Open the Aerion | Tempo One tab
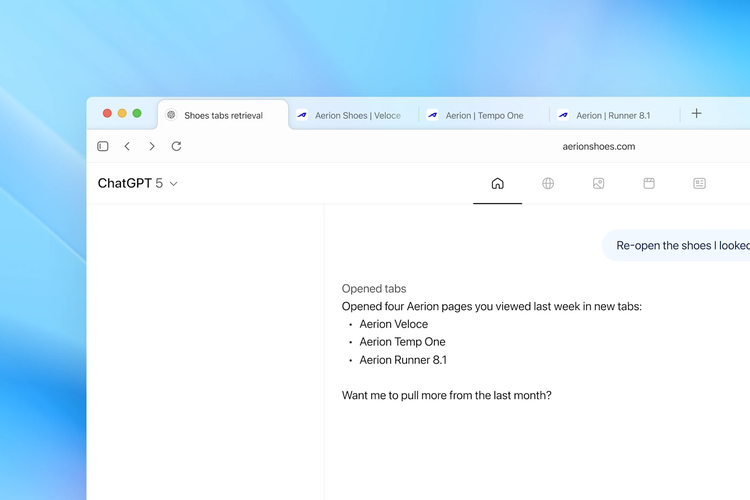The width and height of the screenshot is (750, 500). pos(484,115)
